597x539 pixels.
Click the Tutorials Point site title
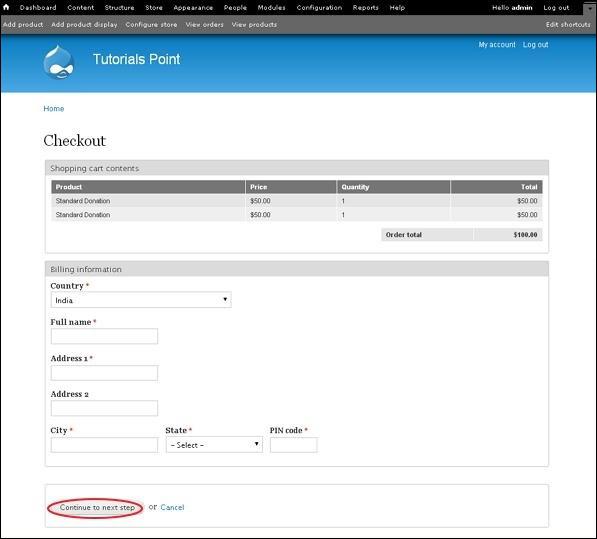[136, 59]
